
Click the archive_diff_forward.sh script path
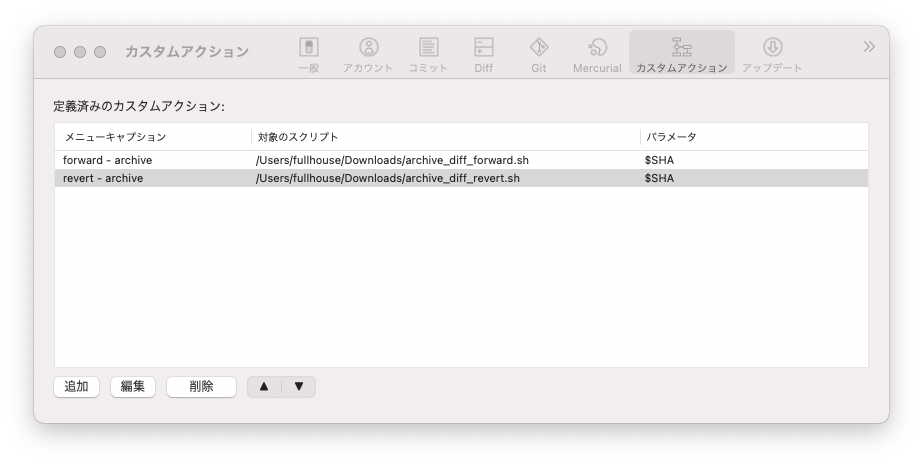click(x=392, y=160)
